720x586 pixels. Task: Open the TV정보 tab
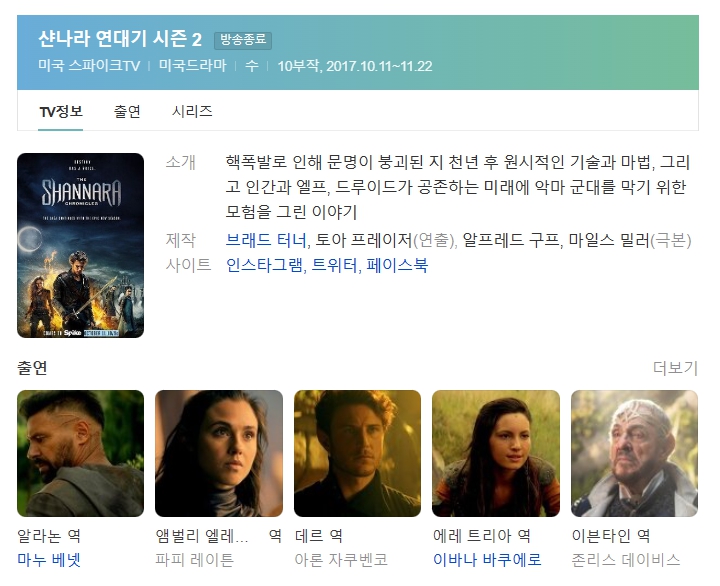(x=61, y=112)
